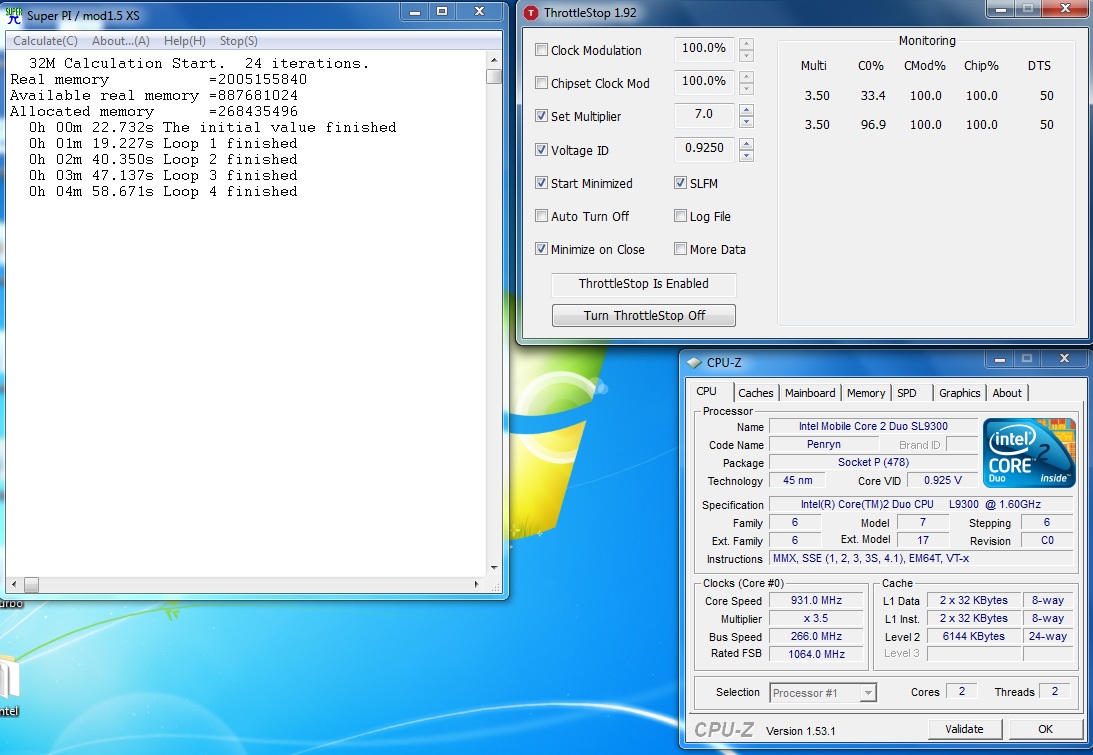1093x755 pixels.
Task: Raise the Set Multiplier value
Action: 746,110
